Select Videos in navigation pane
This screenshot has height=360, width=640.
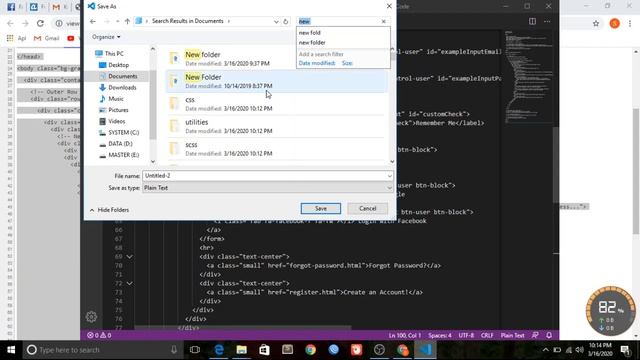coord(112,121)
